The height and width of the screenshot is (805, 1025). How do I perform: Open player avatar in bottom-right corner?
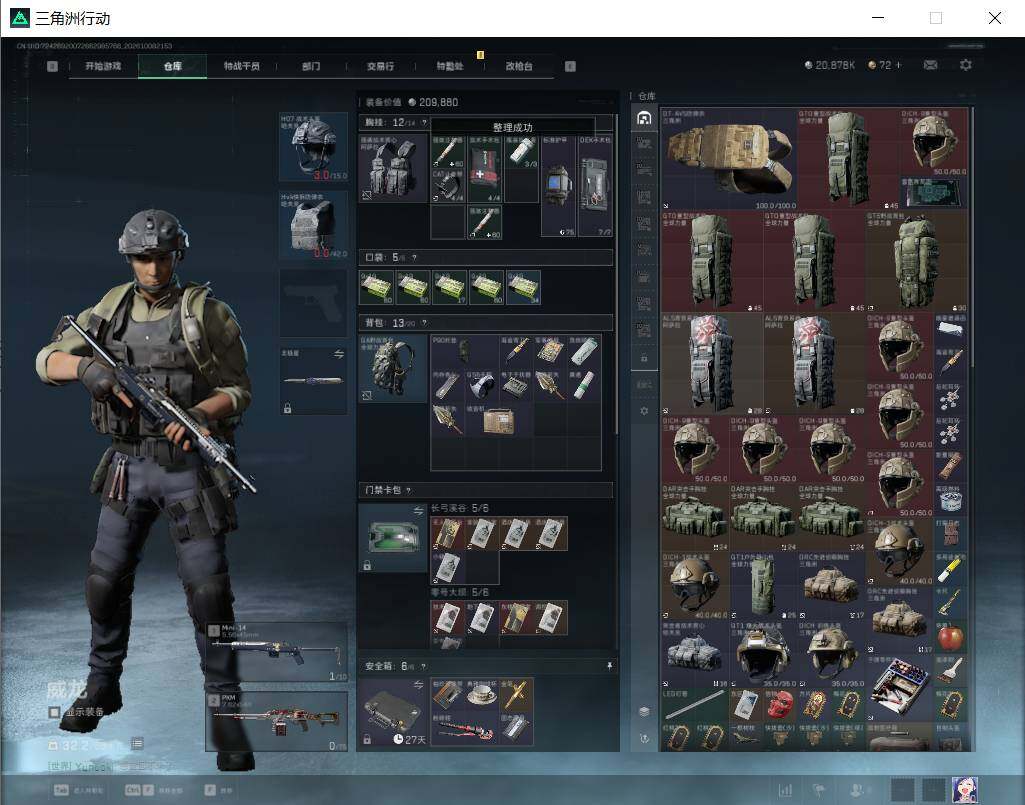coord(964,790)
